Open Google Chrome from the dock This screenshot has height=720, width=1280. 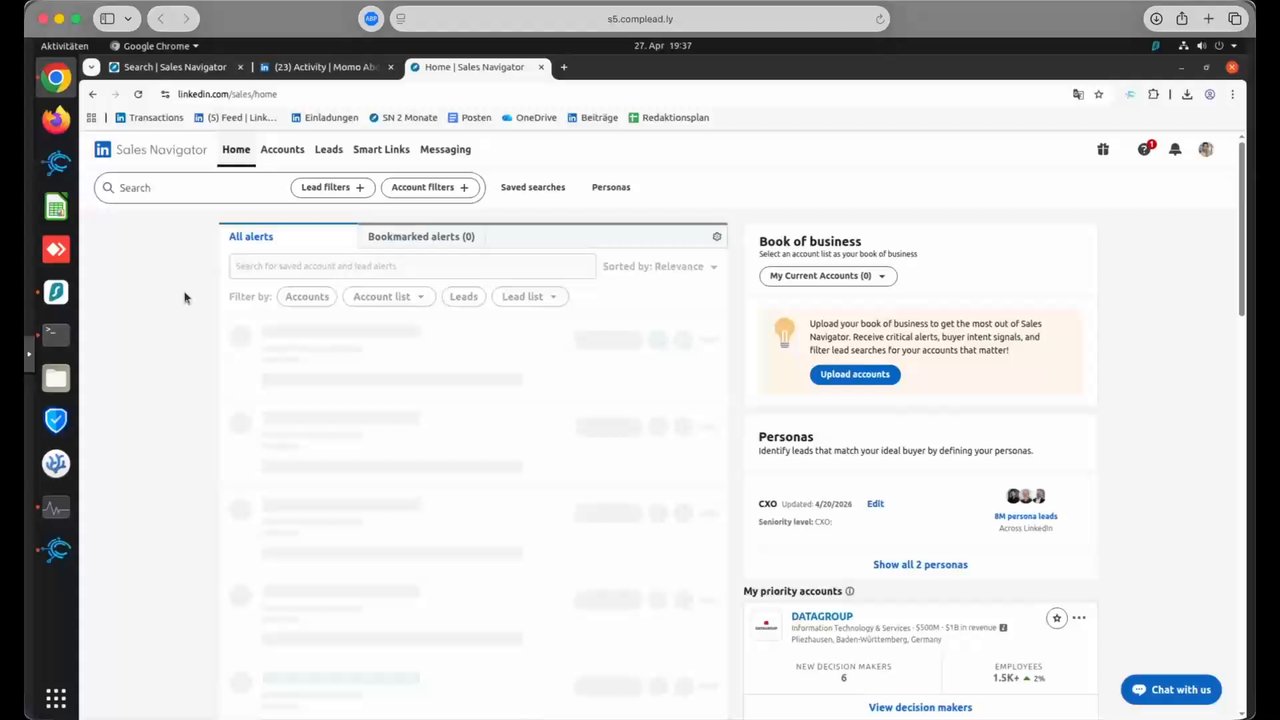(56, 78)
